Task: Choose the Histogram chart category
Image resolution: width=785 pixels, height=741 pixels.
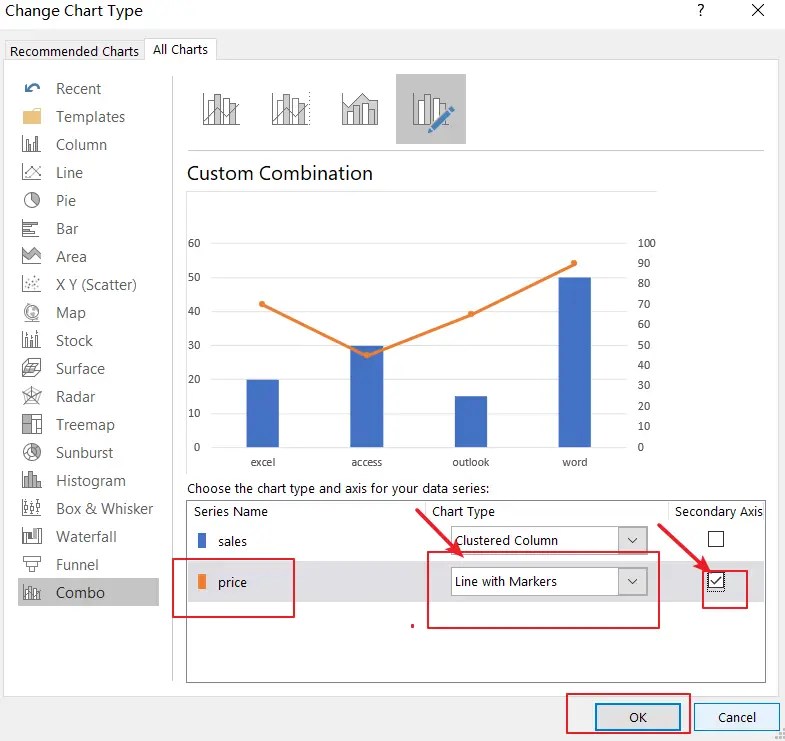Action: [91, 481]
